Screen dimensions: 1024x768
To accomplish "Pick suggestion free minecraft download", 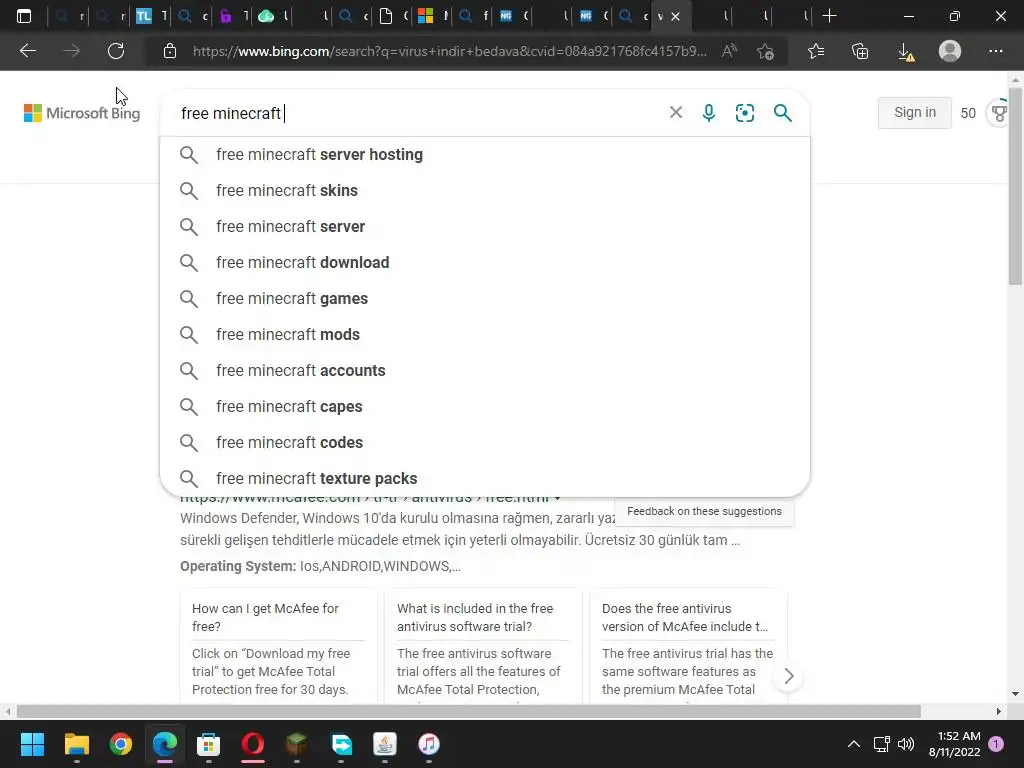I will [x=485, y=263].
